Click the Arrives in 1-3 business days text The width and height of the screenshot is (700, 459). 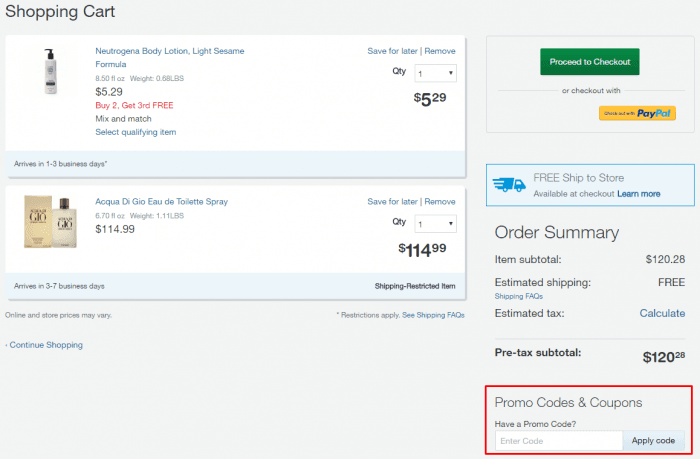[60, 164]
